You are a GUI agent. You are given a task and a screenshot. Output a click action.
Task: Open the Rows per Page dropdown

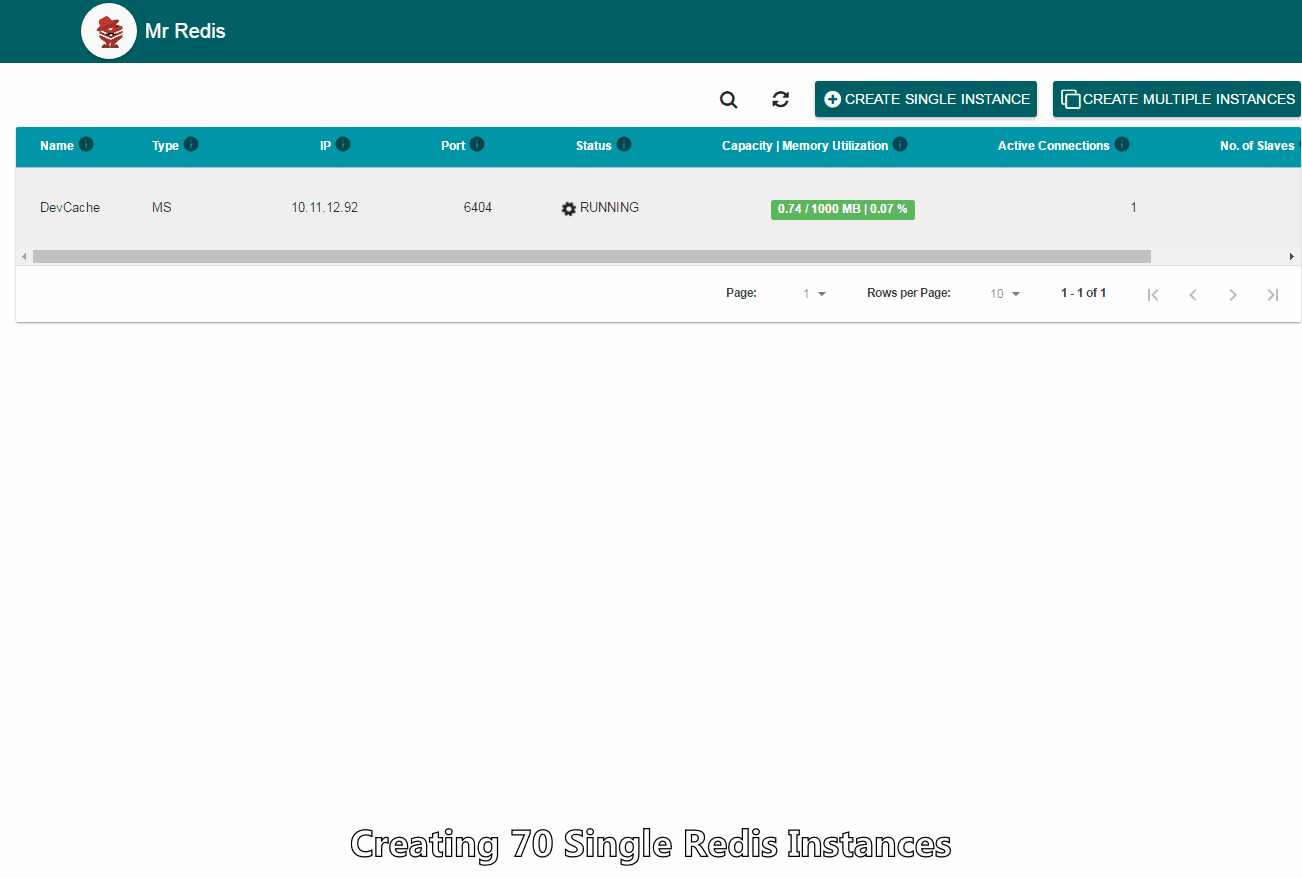(1005, 294)
